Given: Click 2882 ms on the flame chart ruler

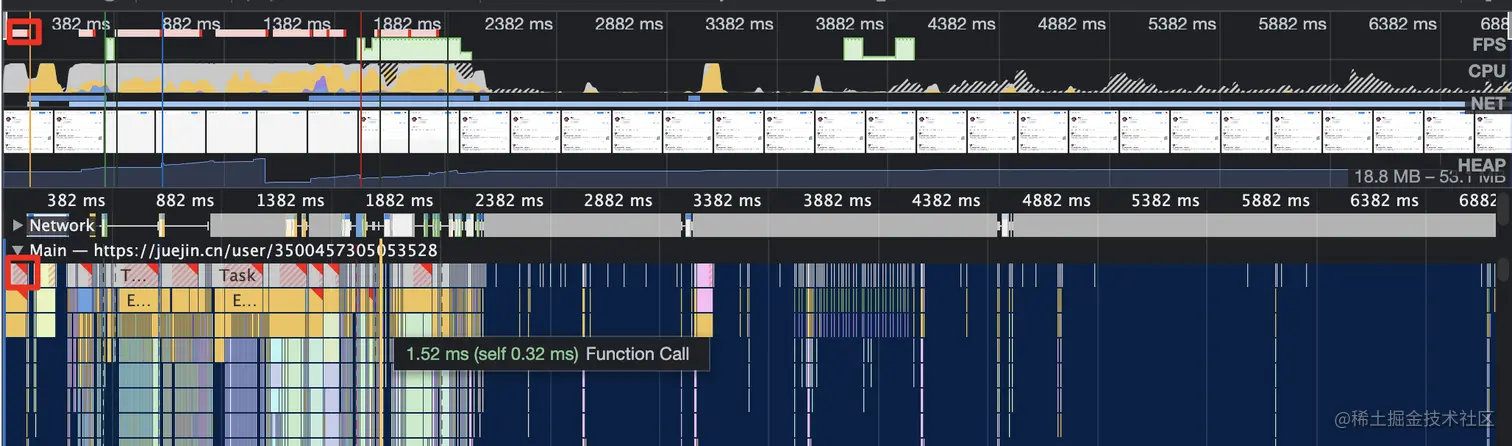Looking at the screenshot, I should tap(619, 200).
